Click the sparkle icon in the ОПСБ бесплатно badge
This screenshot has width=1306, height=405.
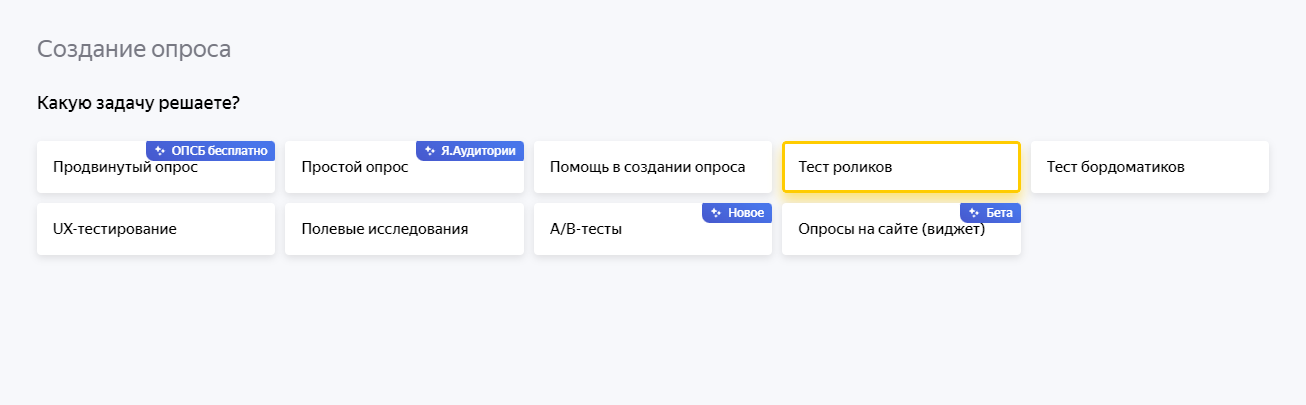(x=160, y=151)
